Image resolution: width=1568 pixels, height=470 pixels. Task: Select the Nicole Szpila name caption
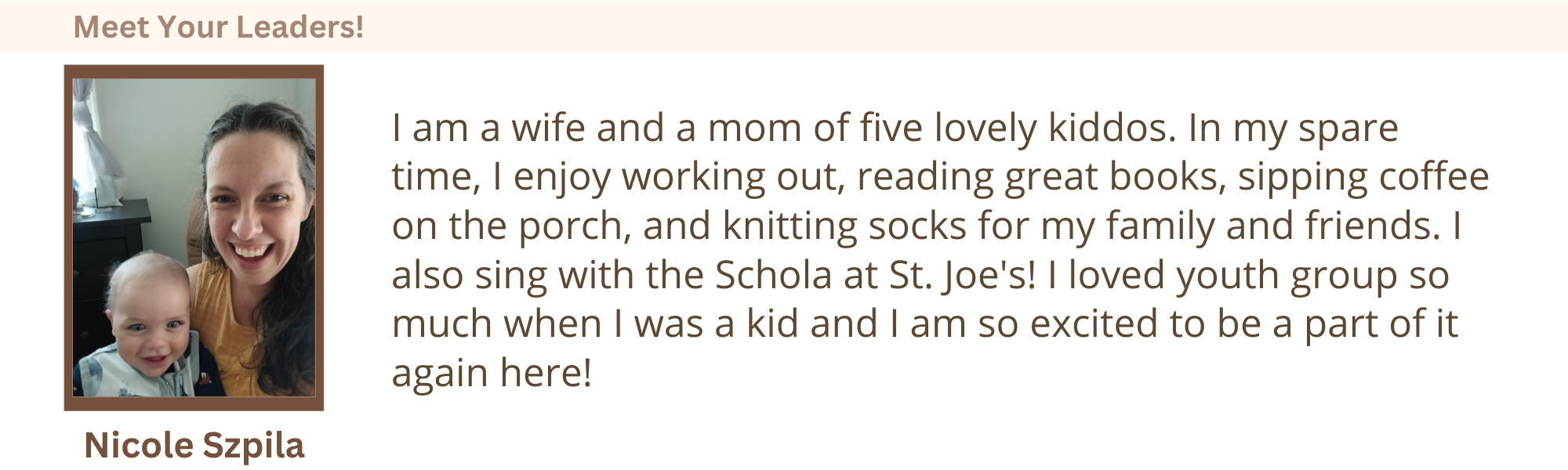[194, 446]
